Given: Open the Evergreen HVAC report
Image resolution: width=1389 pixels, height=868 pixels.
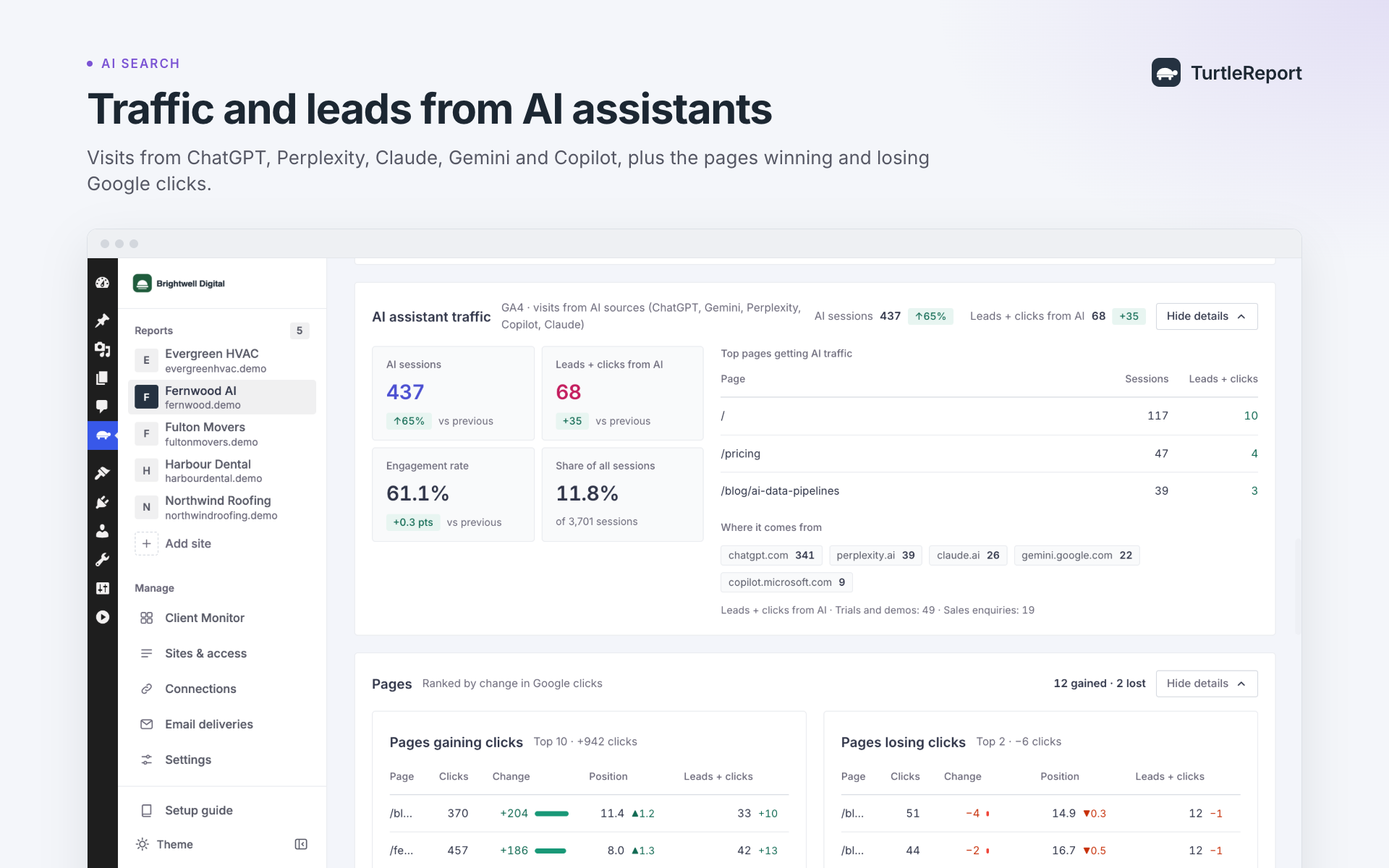Looking at the screenshot, I should (222, 360).
